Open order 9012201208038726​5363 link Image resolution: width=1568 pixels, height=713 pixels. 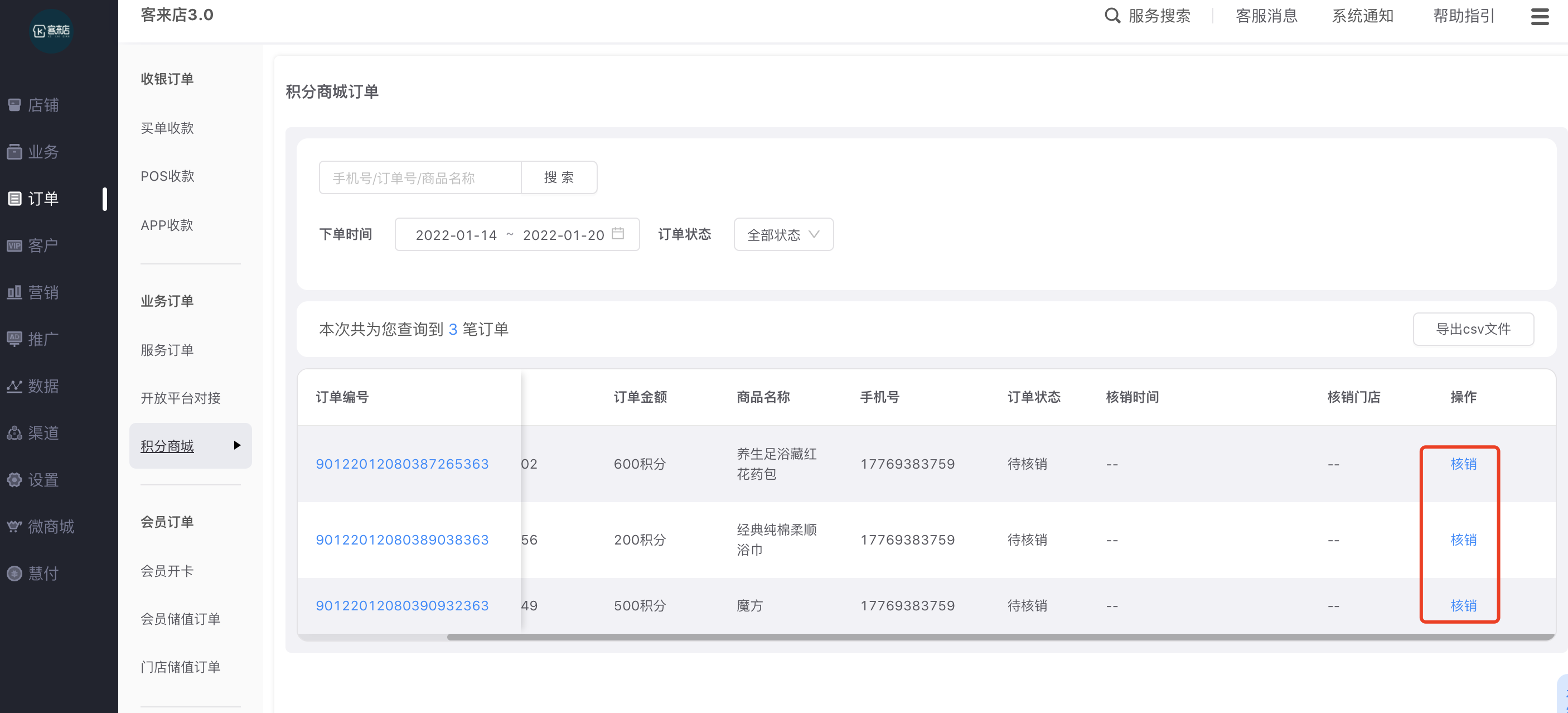pos(403,464)
